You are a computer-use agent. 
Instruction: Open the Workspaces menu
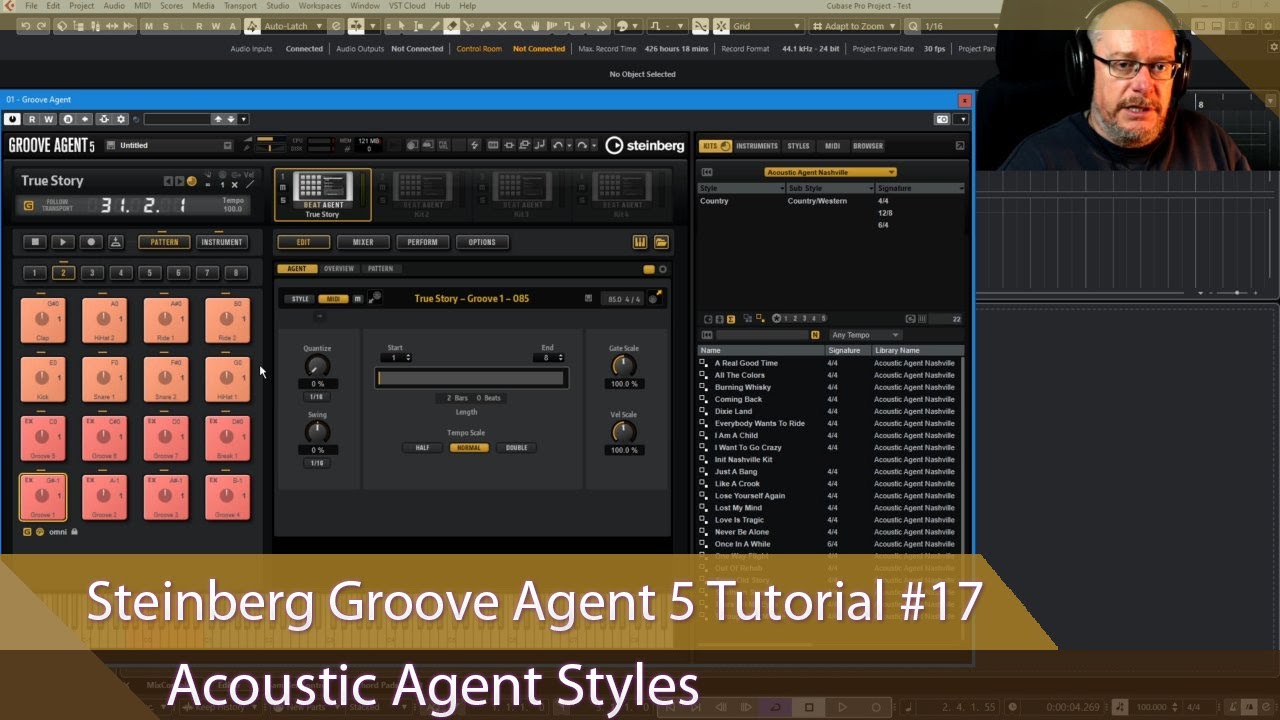320,6
